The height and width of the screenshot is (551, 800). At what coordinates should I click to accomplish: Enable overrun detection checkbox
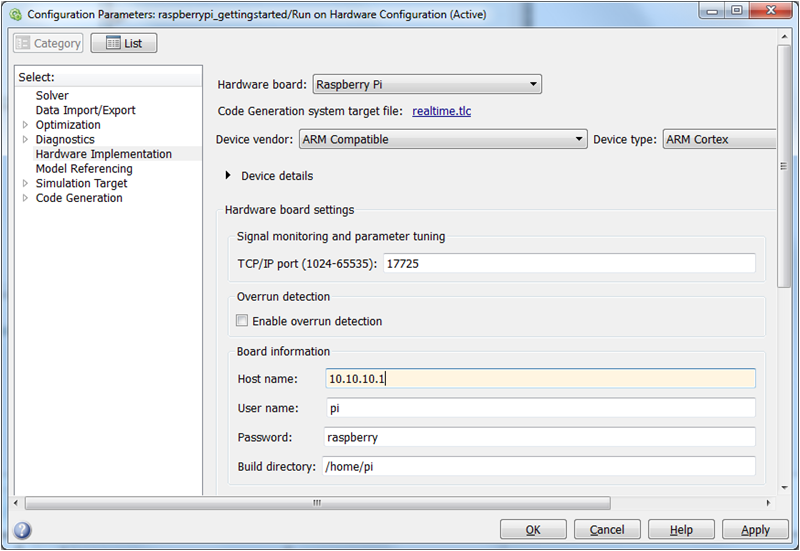(x=242, y=320)
